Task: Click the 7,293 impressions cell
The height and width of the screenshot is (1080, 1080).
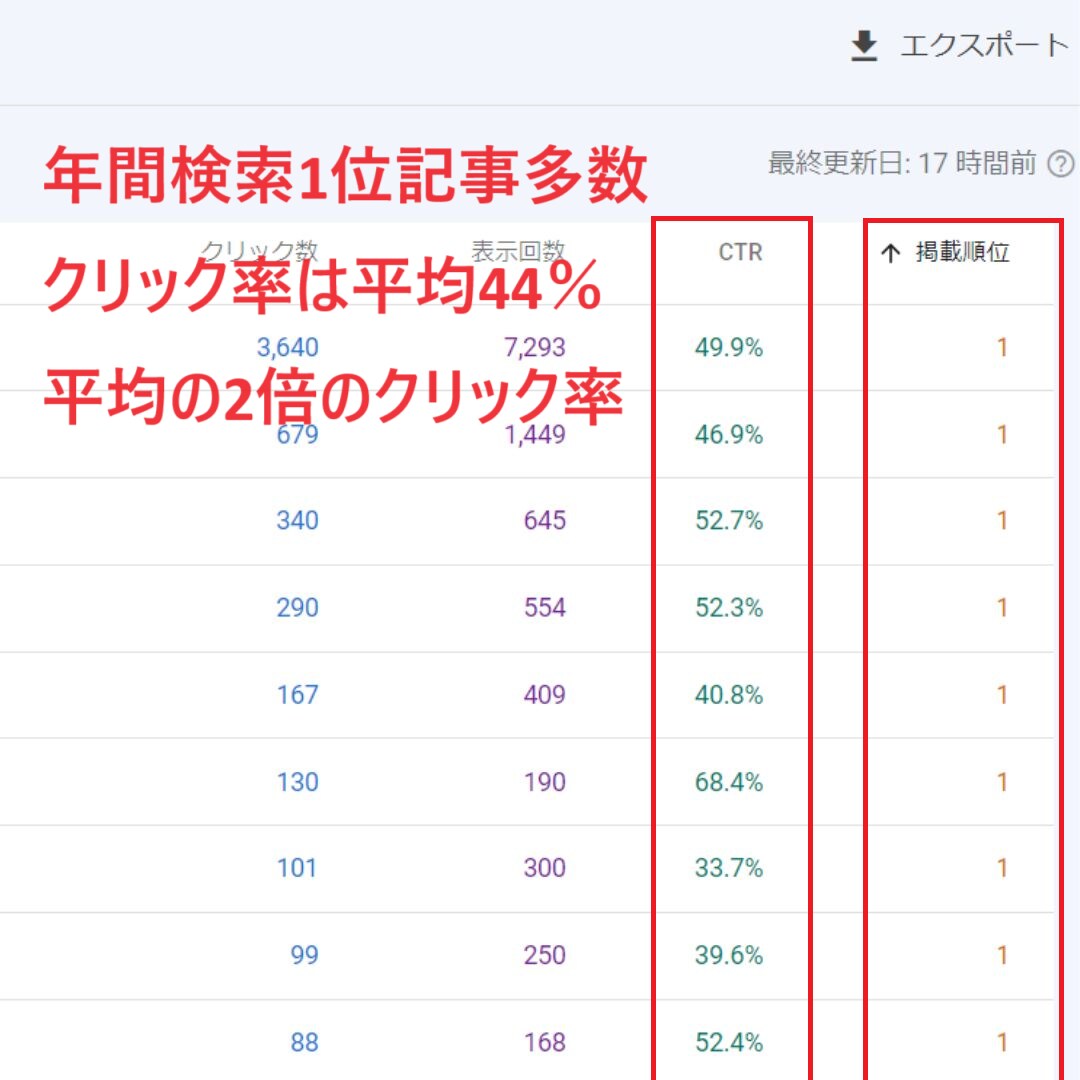Action: coord(534,347)
